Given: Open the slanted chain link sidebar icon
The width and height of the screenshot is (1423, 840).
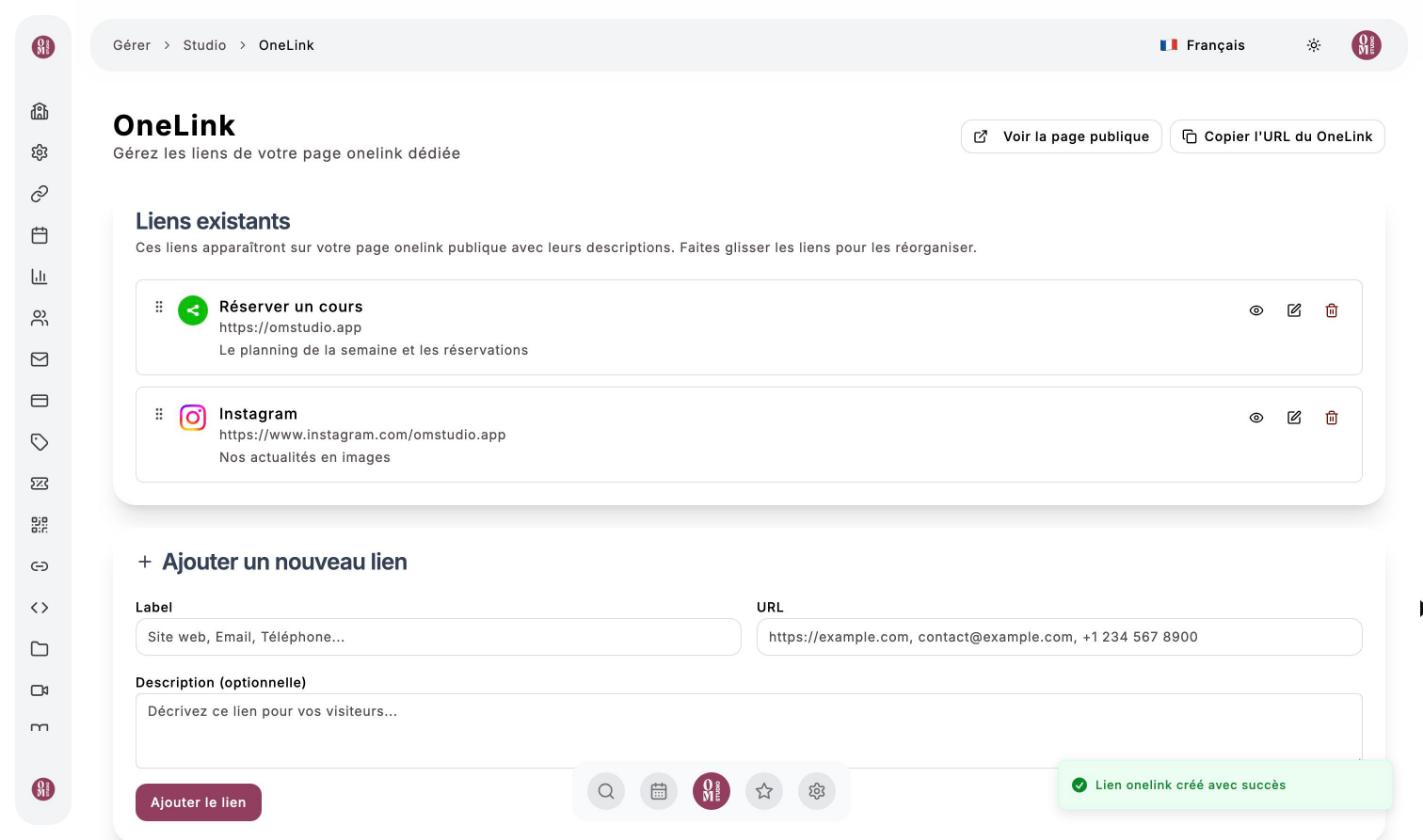Looking at the screenshot, I should click(x=40, y=194).
